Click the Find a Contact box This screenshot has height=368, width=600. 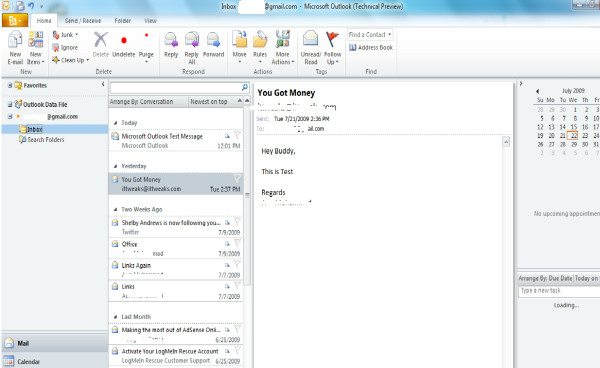pos(370,35)
